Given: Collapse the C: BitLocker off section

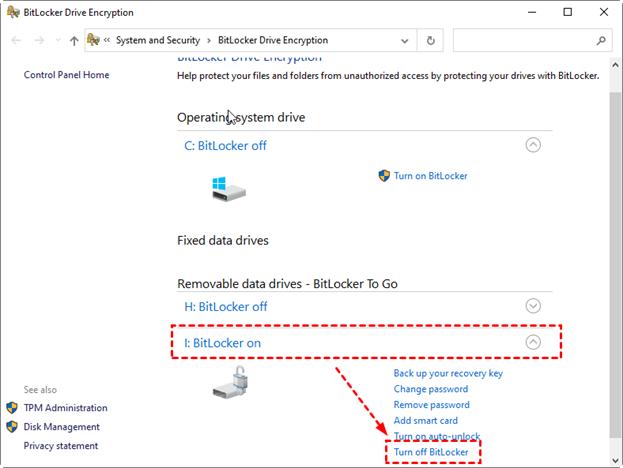Looking at the screenshot, I should tap(533, 145).
